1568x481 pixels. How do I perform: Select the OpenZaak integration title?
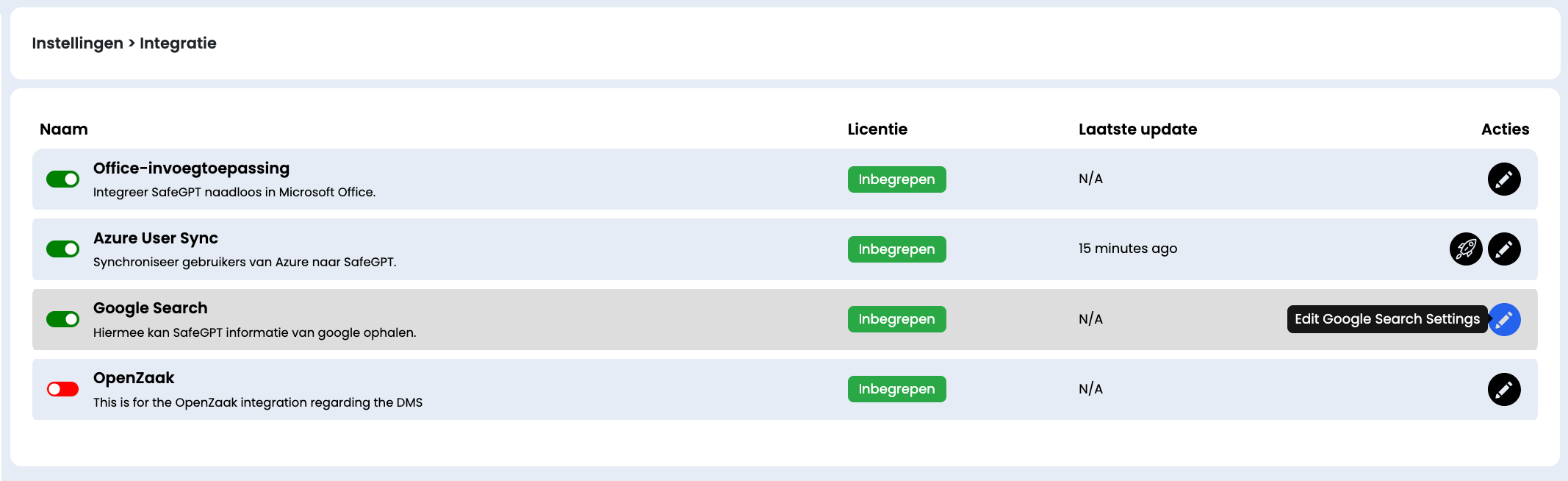[x=134, y=378]
